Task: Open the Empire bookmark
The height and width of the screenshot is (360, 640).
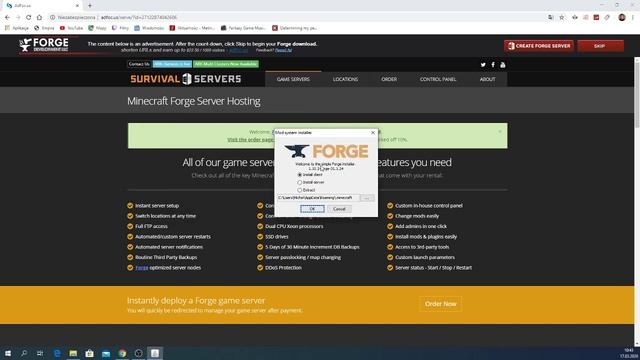Action: pos(44,28)
